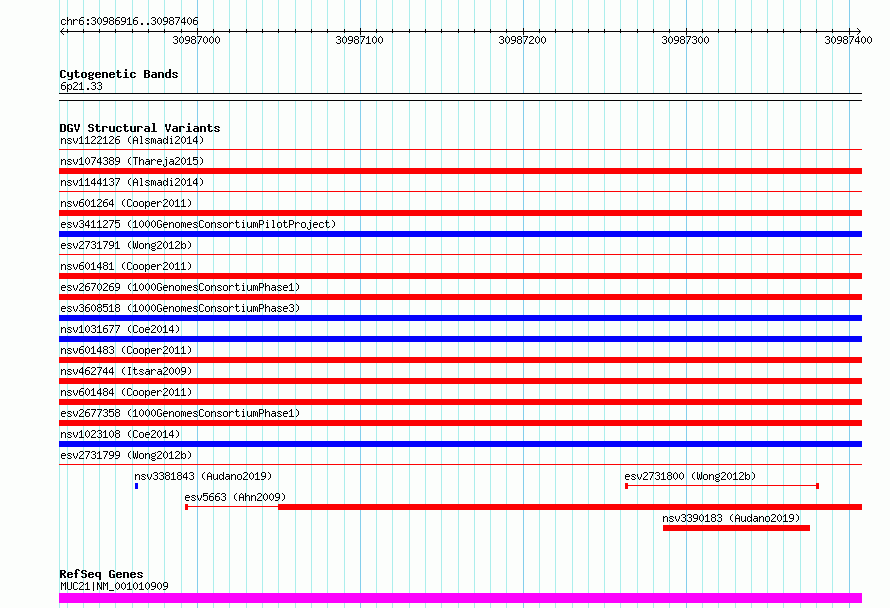
Task: Click the 30987000 ruler tick label
Action: pos(196,40)
